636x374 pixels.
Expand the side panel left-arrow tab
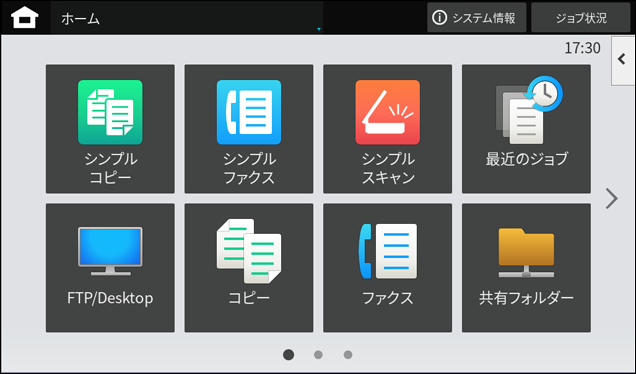pos(623,60)
